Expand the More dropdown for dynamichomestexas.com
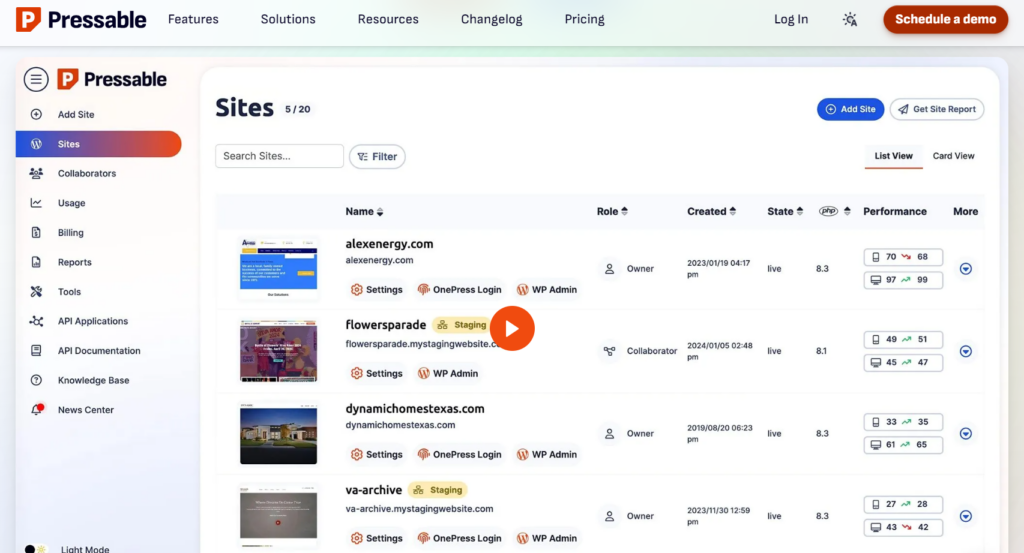The height and width of the screenshot is (553, 1024). coord(966,434)
